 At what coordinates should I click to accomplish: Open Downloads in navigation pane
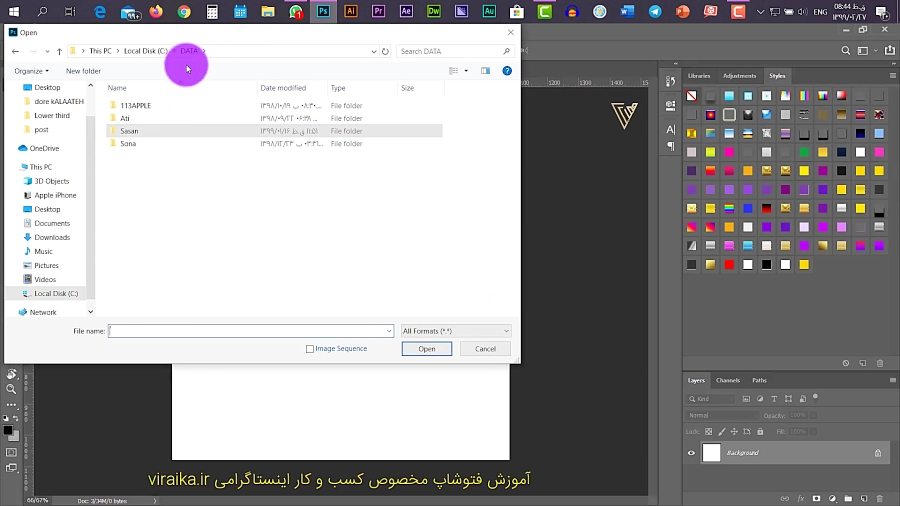coord(52,238)
